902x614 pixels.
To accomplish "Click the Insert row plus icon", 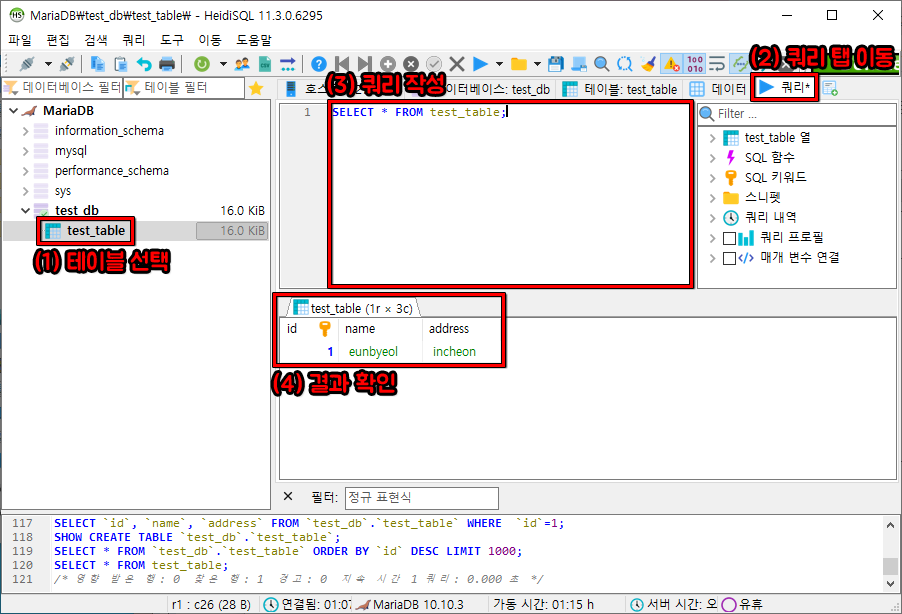I will [388, 64].
